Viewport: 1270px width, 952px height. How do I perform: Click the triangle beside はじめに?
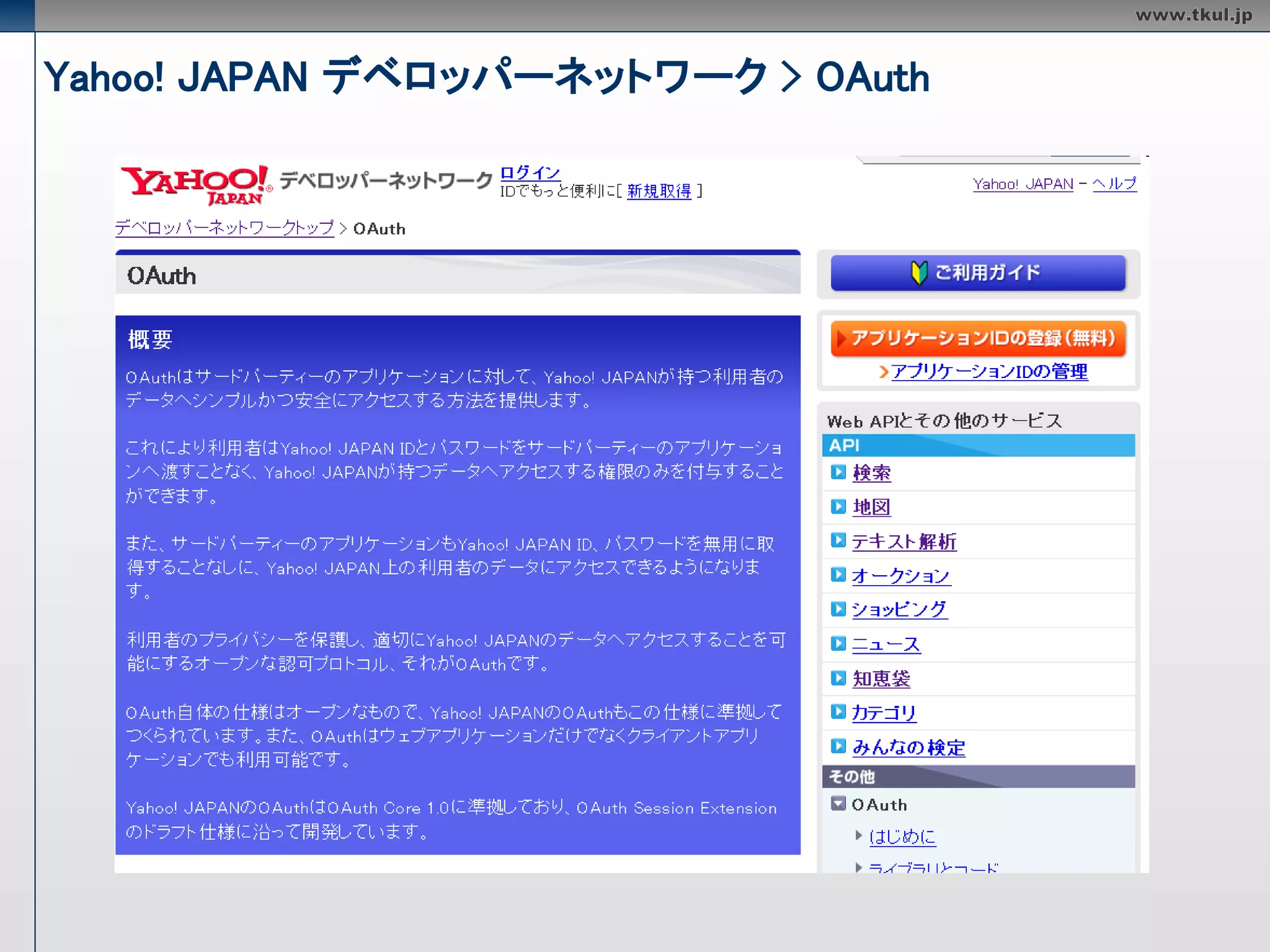(x=859, y=835)
